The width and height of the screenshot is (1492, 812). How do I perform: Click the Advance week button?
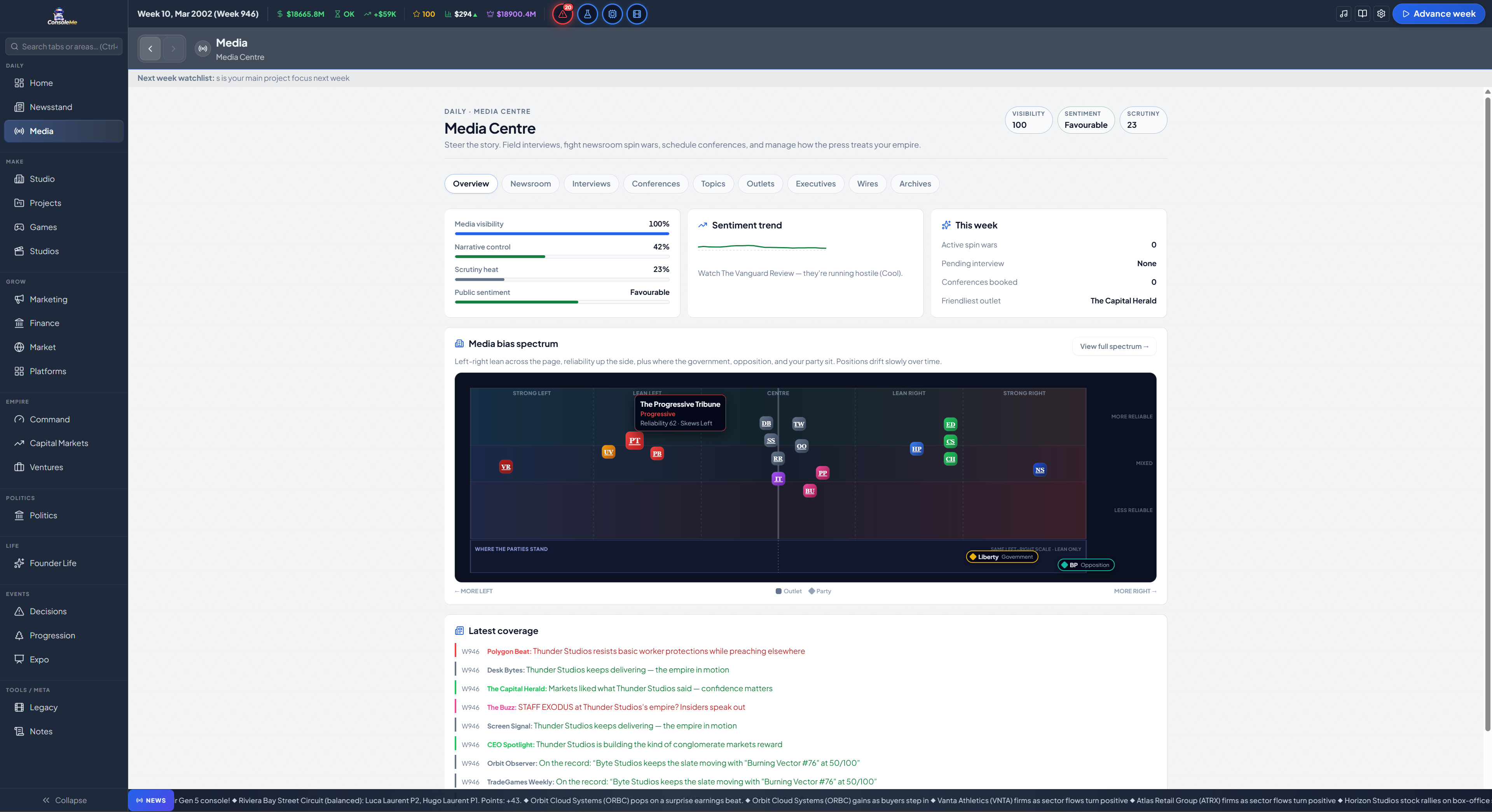(1439, 14)
